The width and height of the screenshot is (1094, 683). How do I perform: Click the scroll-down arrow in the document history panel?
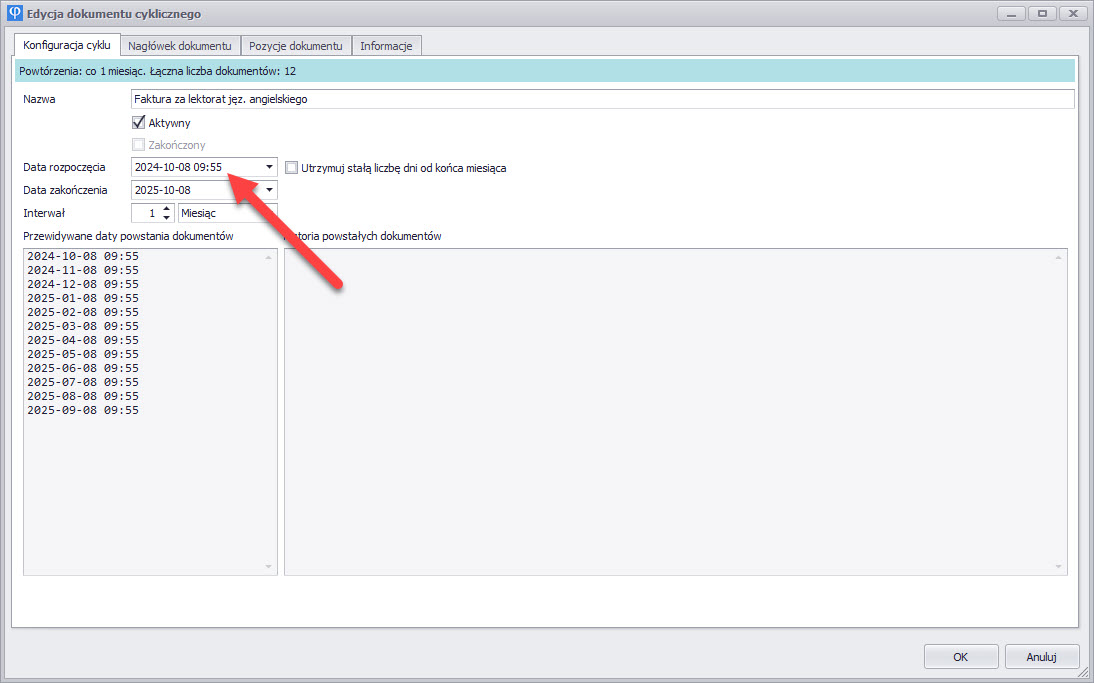click(1058, 566)
